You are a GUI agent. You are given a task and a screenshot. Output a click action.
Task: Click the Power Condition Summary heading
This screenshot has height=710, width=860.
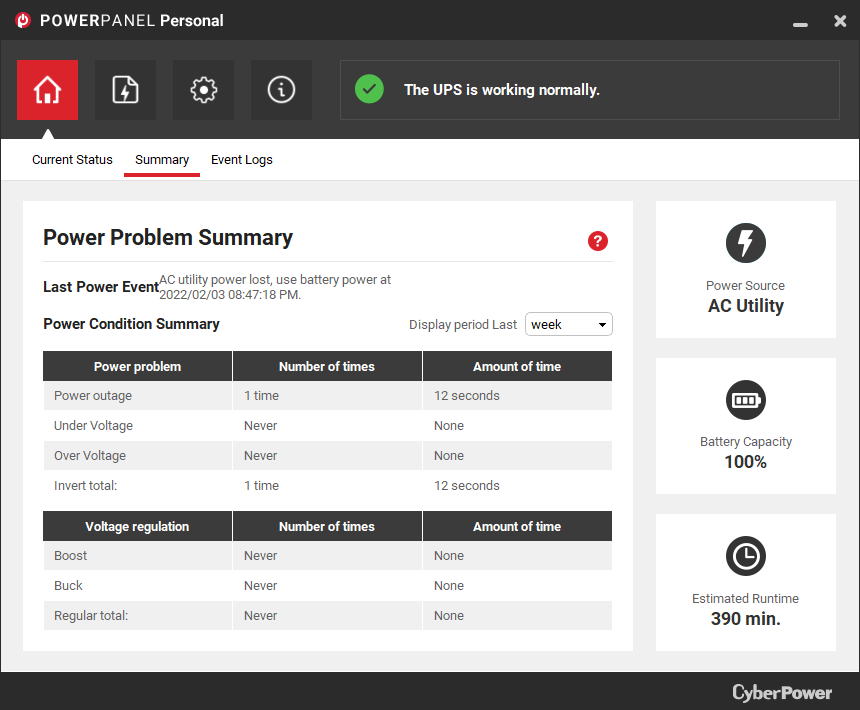click(131, 324)
